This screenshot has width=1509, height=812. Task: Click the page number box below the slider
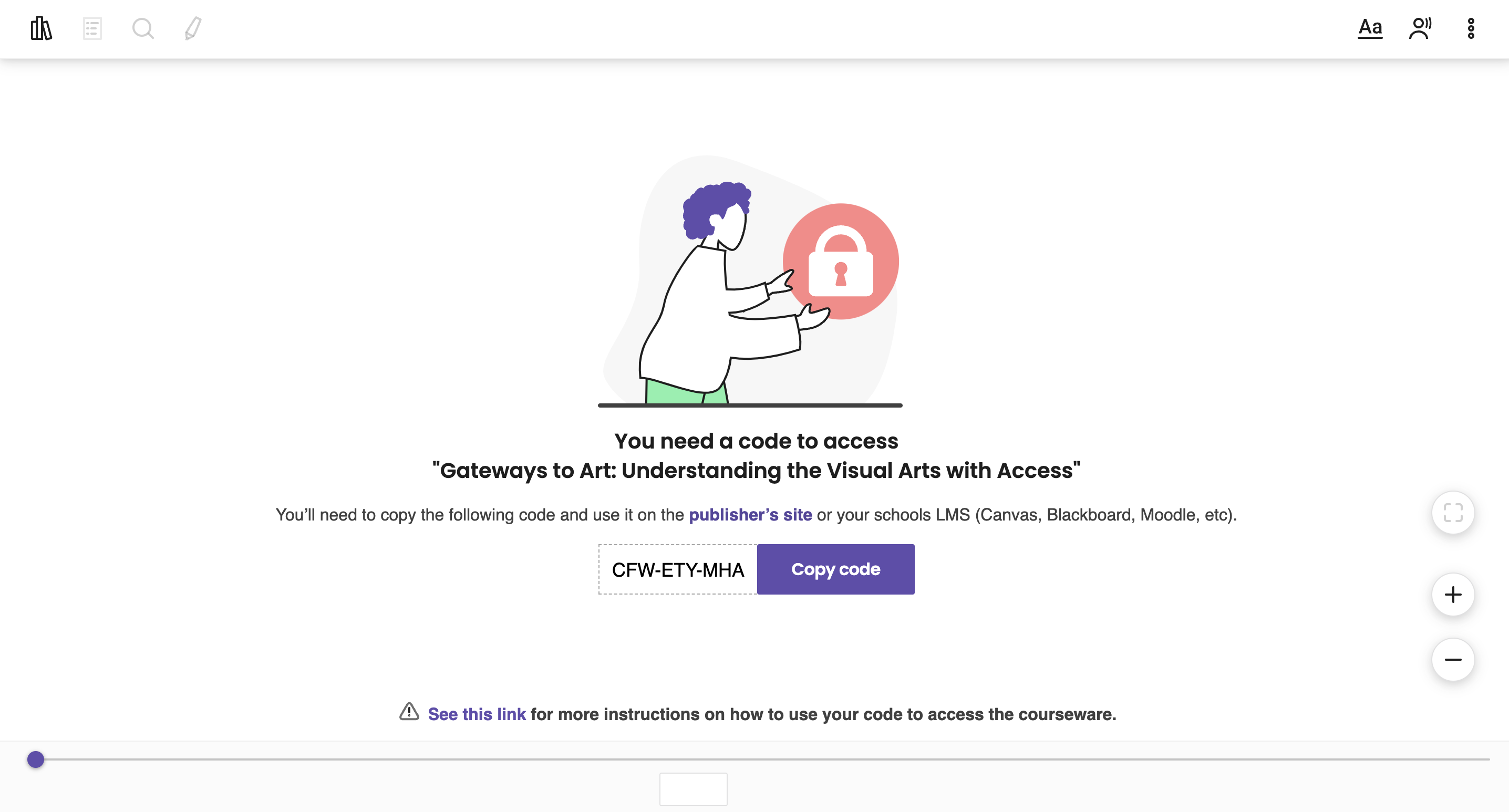(x=693, y=789)
